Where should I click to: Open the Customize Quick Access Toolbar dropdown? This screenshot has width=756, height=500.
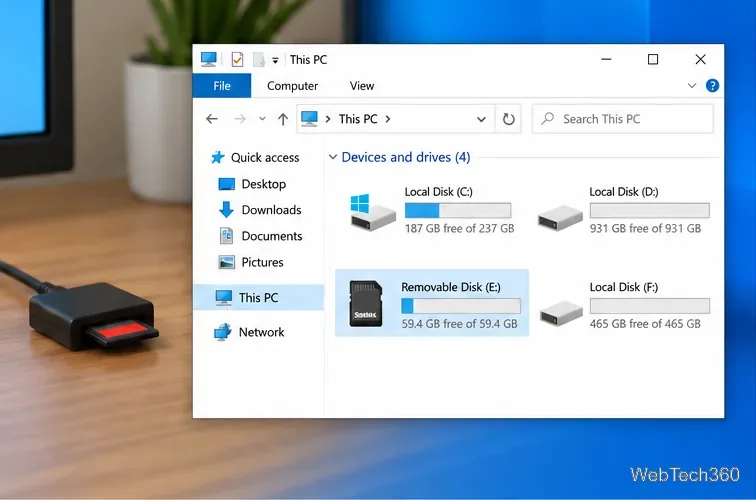pyautogui.click(x=275, y=60)
